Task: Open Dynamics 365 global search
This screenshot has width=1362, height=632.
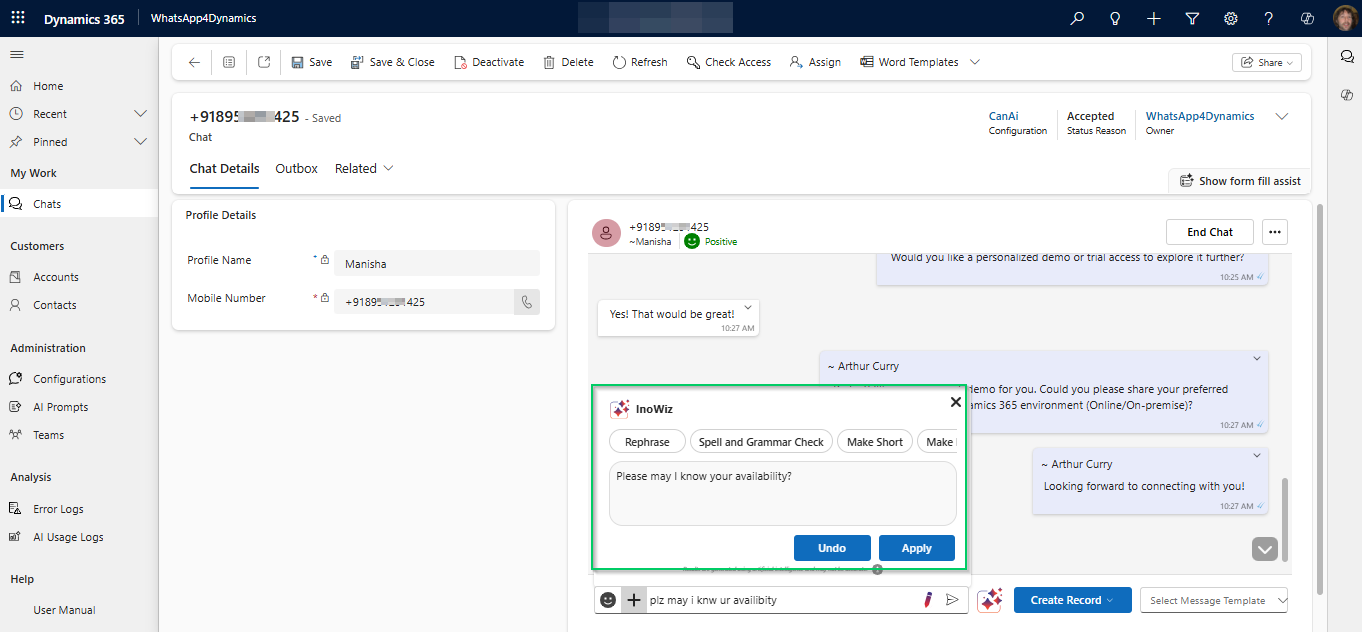Action: click(x=1076, y=18)
